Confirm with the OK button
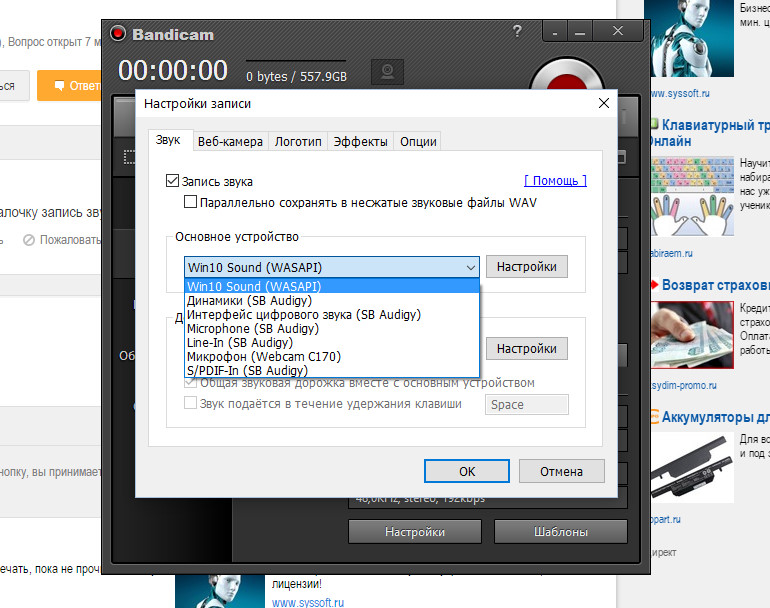Image resolution: width=770 pixels, height=608 pixels. pos(467,471)
